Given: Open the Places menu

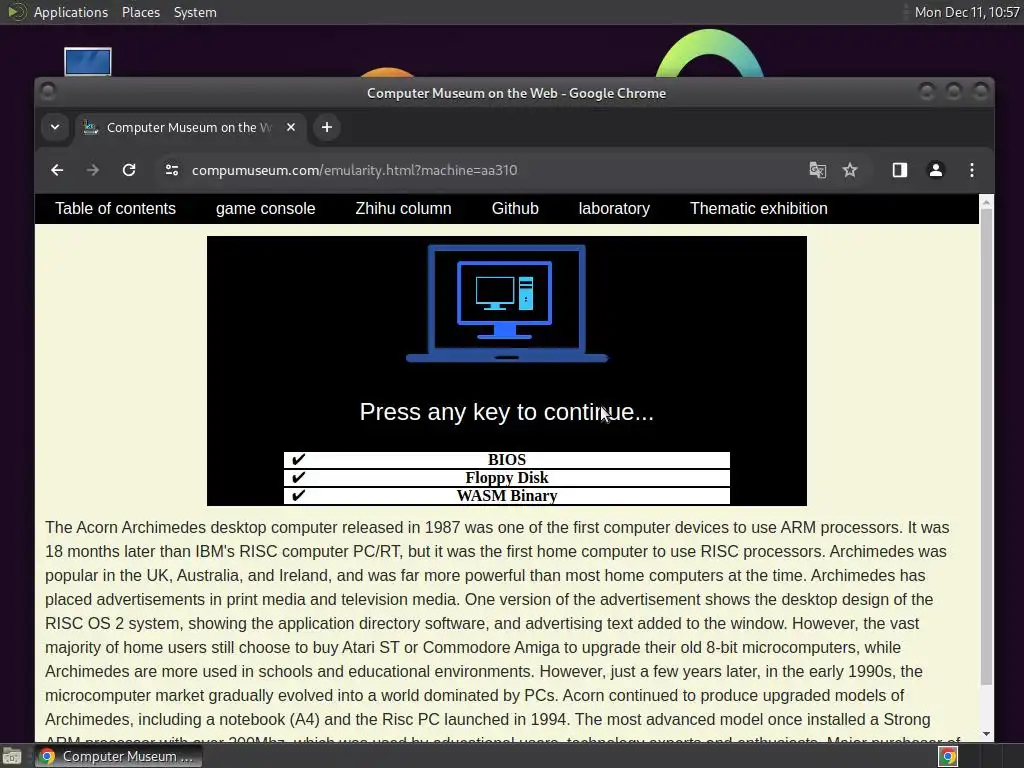Looking at the screenshot, I should click(141, 12).
